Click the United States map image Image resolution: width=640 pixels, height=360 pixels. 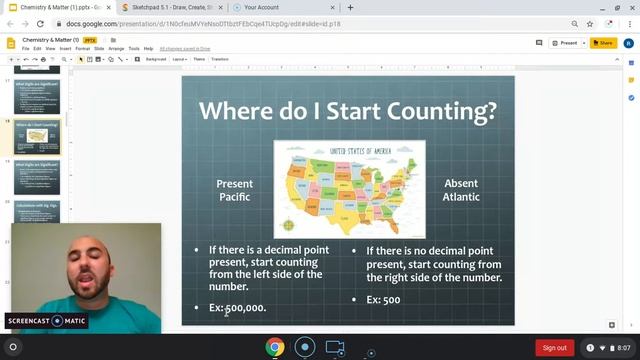(349, 189)
